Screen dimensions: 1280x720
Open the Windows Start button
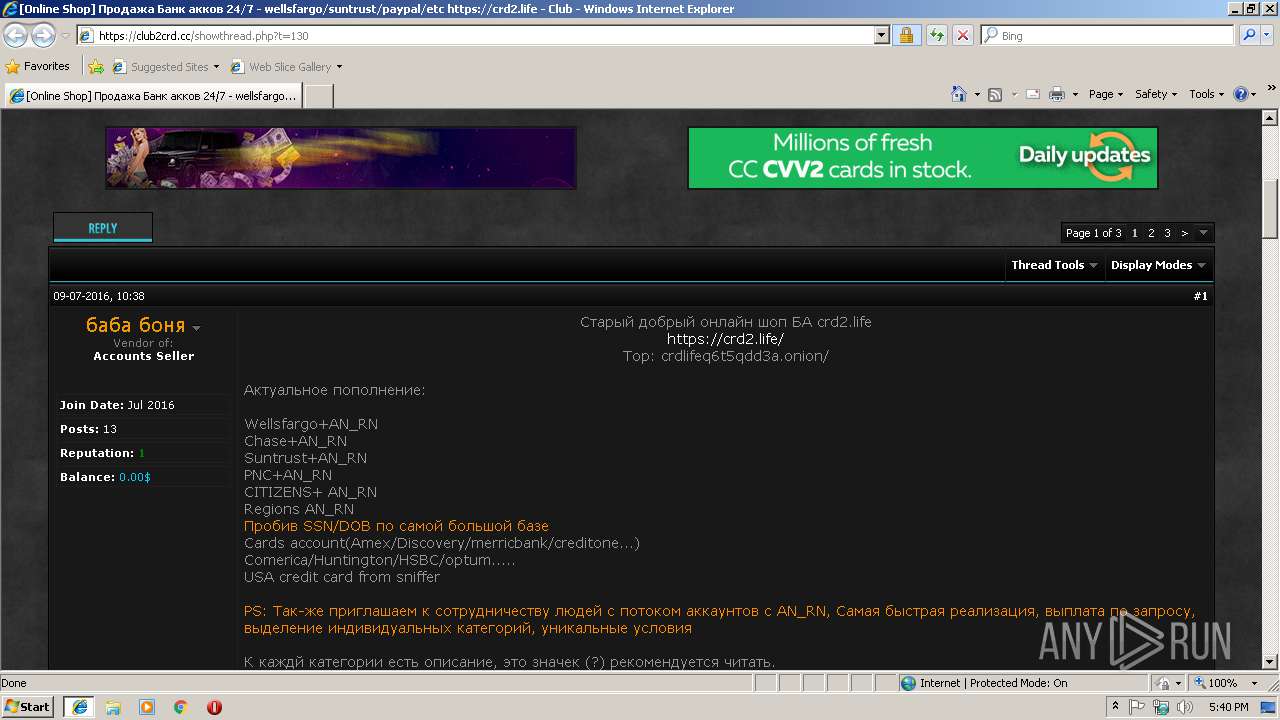click(x=28, y=706)
